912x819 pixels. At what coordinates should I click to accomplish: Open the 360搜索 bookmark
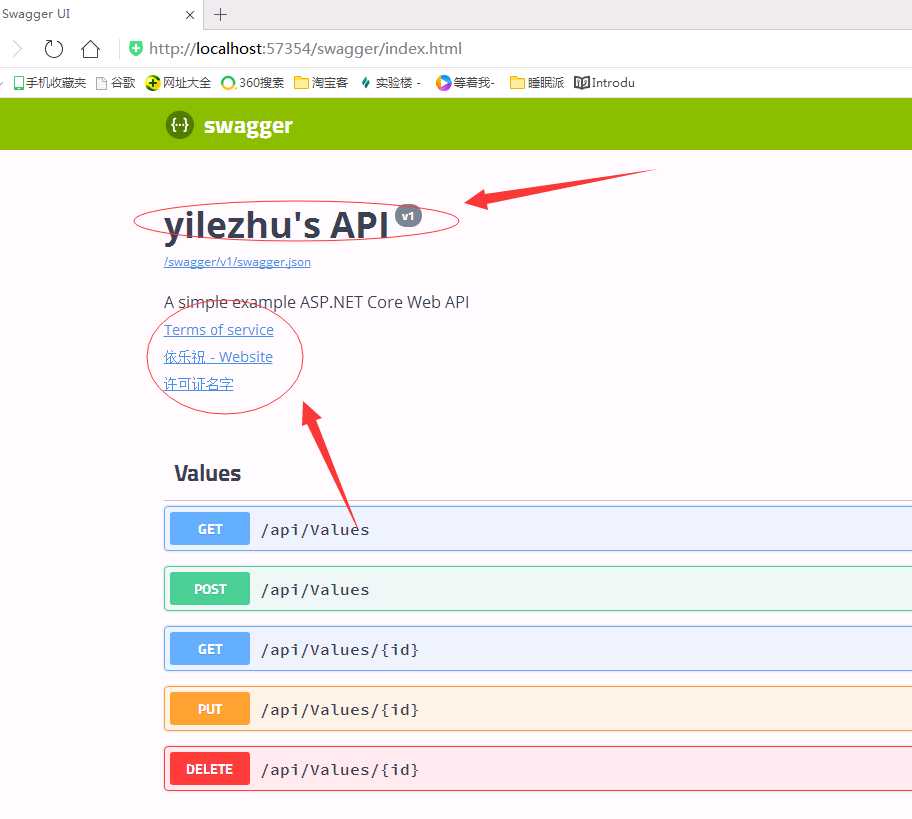click(252, 83)
